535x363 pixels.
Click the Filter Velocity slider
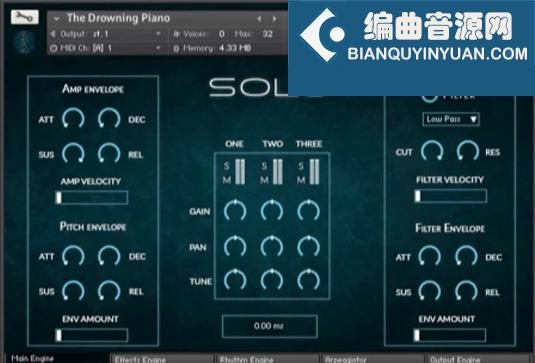pyautogui.click(x=451, y=196)
